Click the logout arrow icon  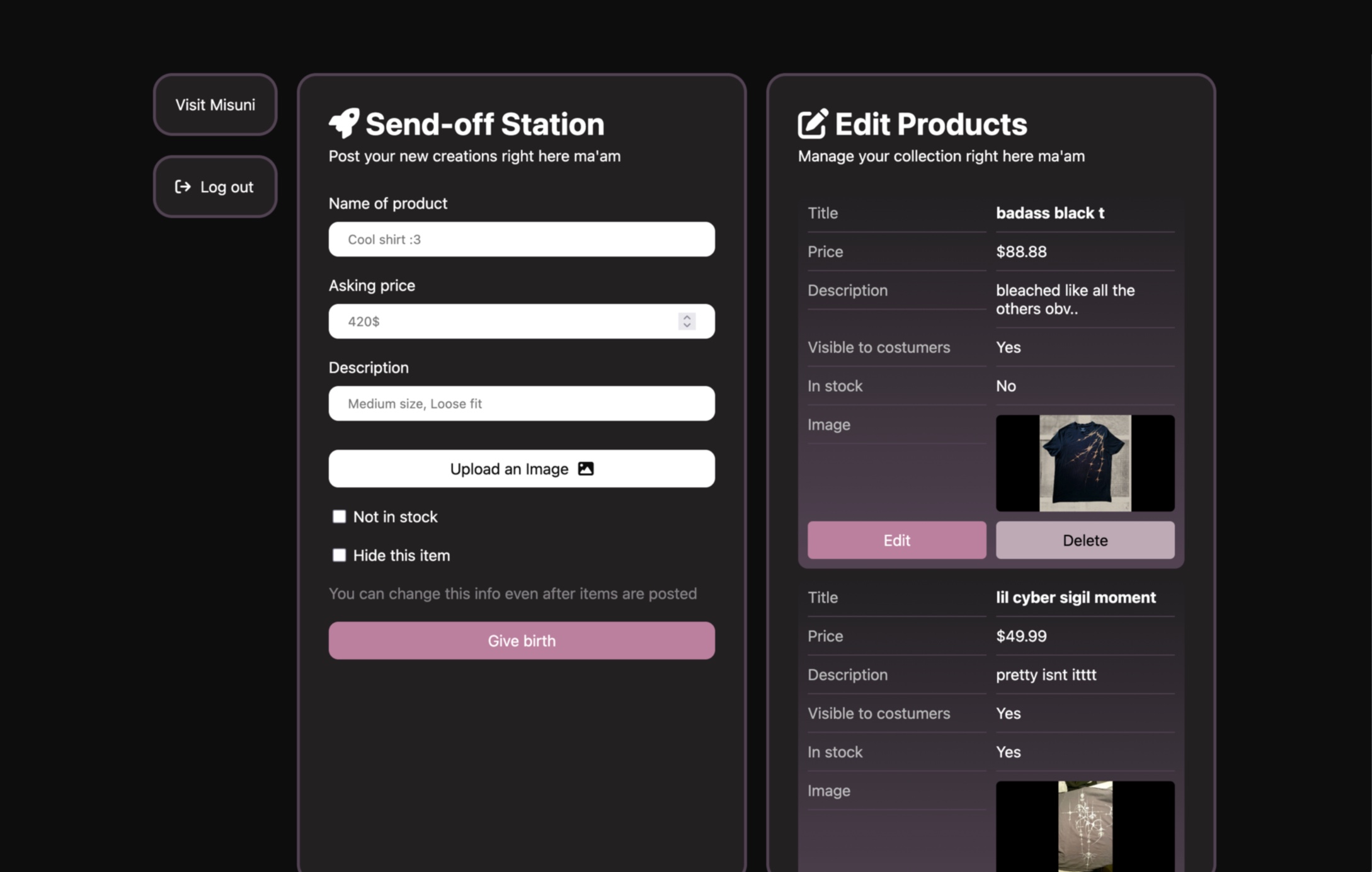183,186
